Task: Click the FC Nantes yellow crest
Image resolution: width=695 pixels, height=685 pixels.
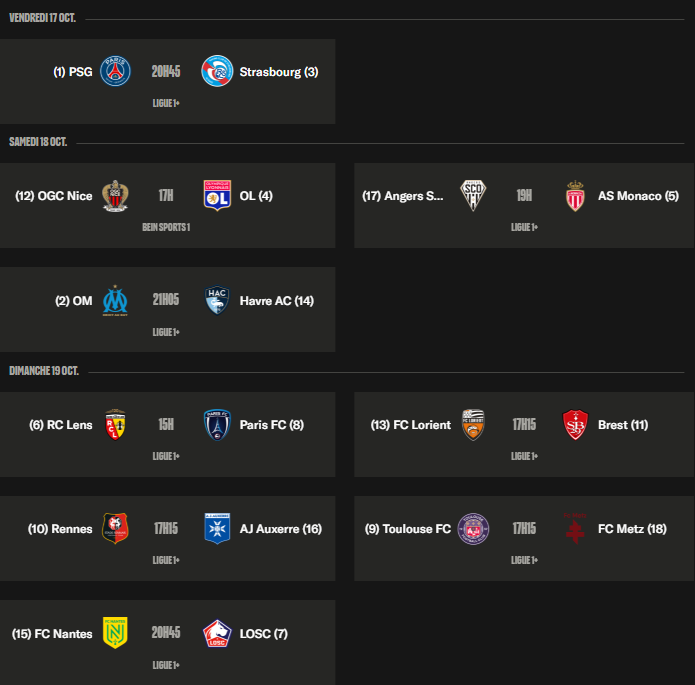Action: pos(116,633)
